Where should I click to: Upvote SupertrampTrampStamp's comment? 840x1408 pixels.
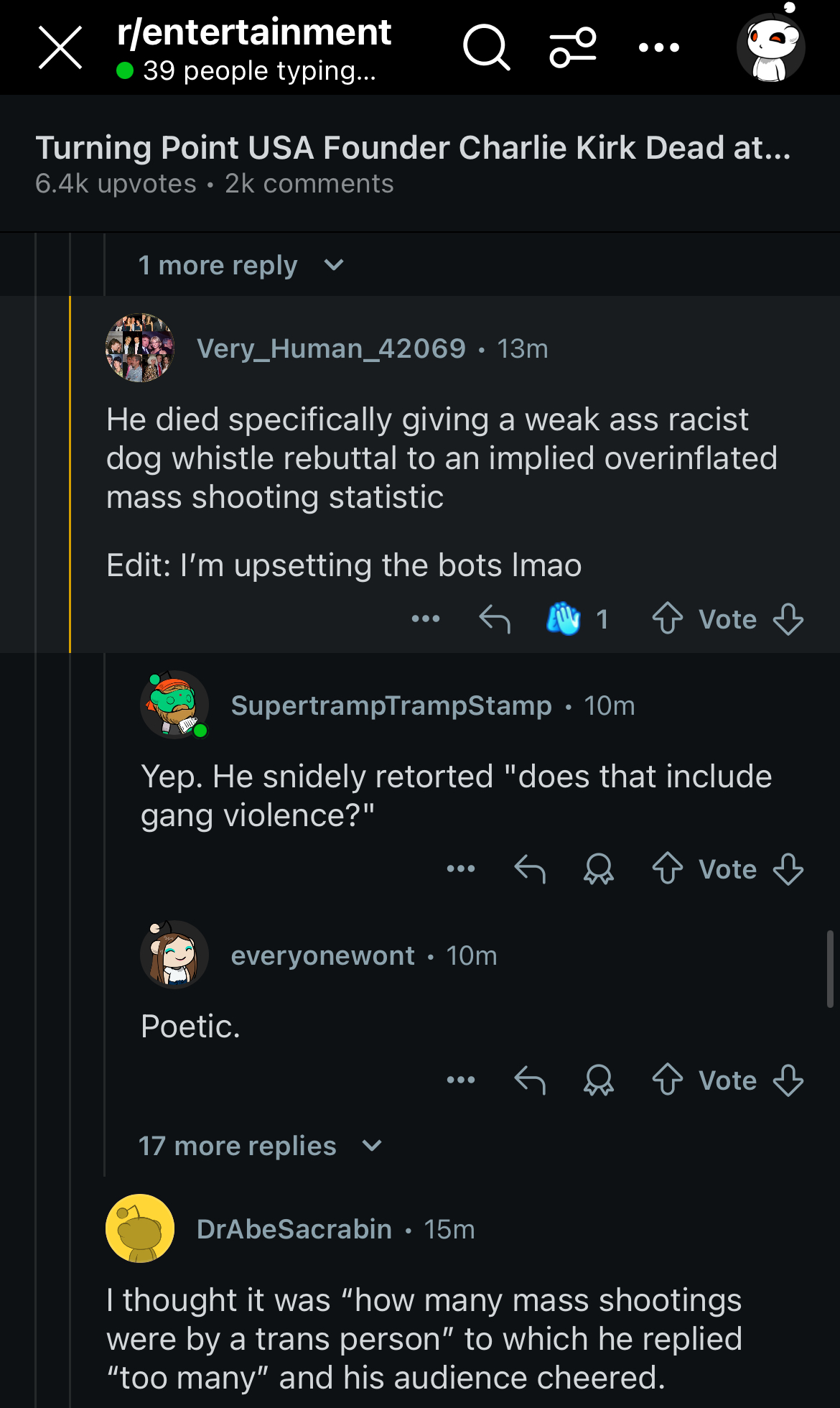point(668,869)
